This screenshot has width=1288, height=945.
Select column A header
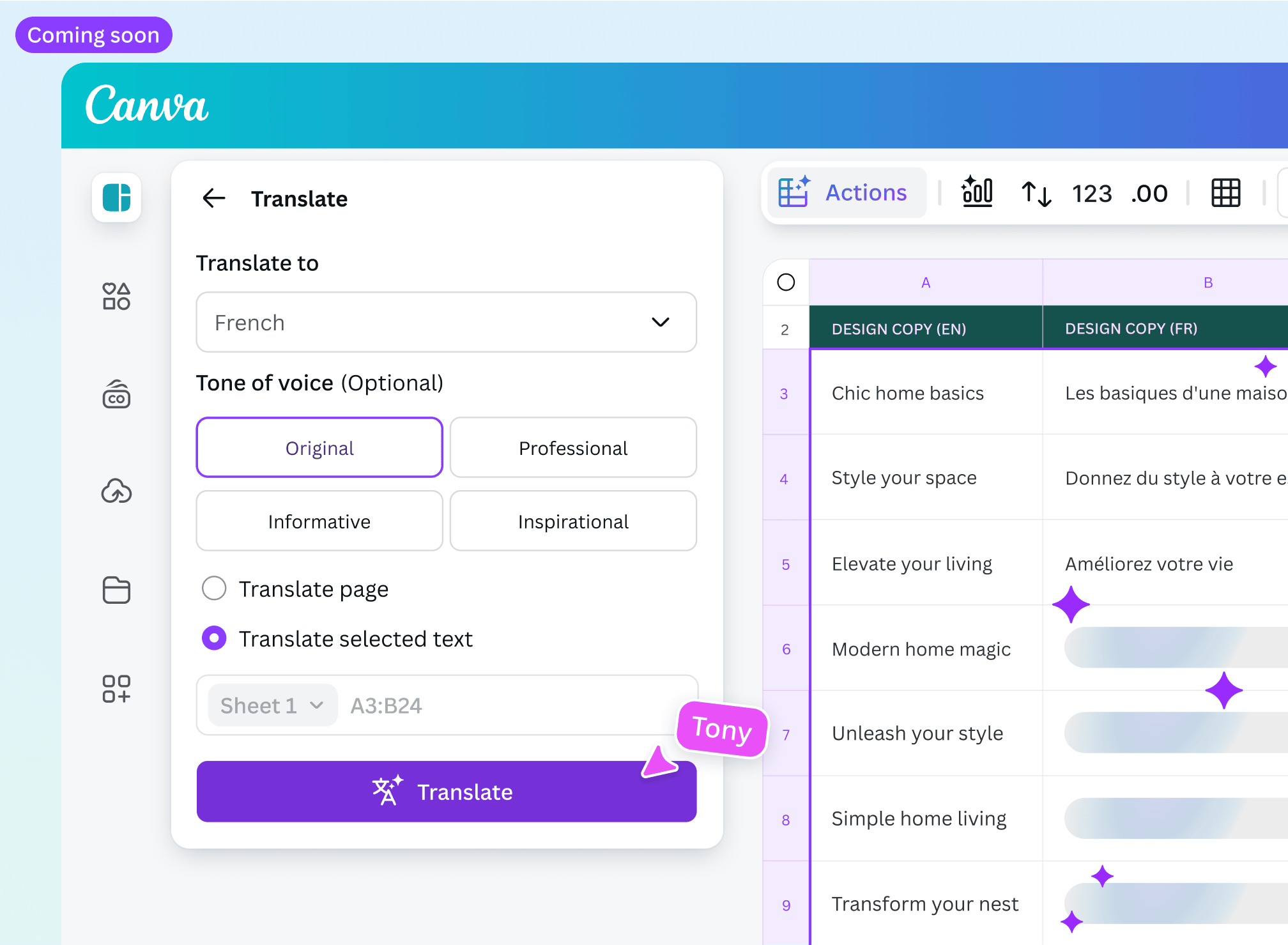click(x=926, y=282)
